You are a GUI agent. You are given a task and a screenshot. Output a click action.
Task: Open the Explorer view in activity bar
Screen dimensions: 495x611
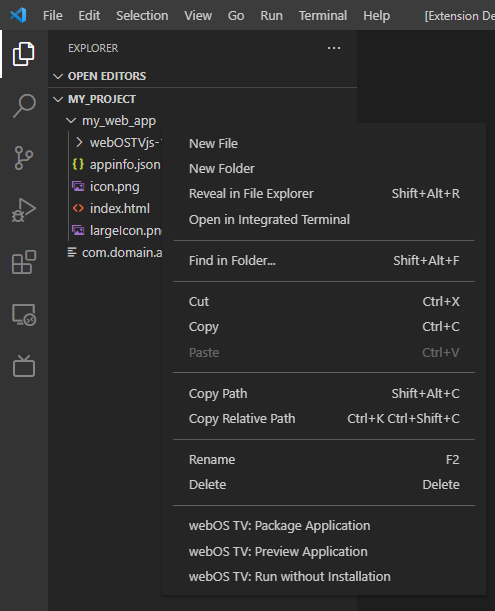tap(24, 54)
